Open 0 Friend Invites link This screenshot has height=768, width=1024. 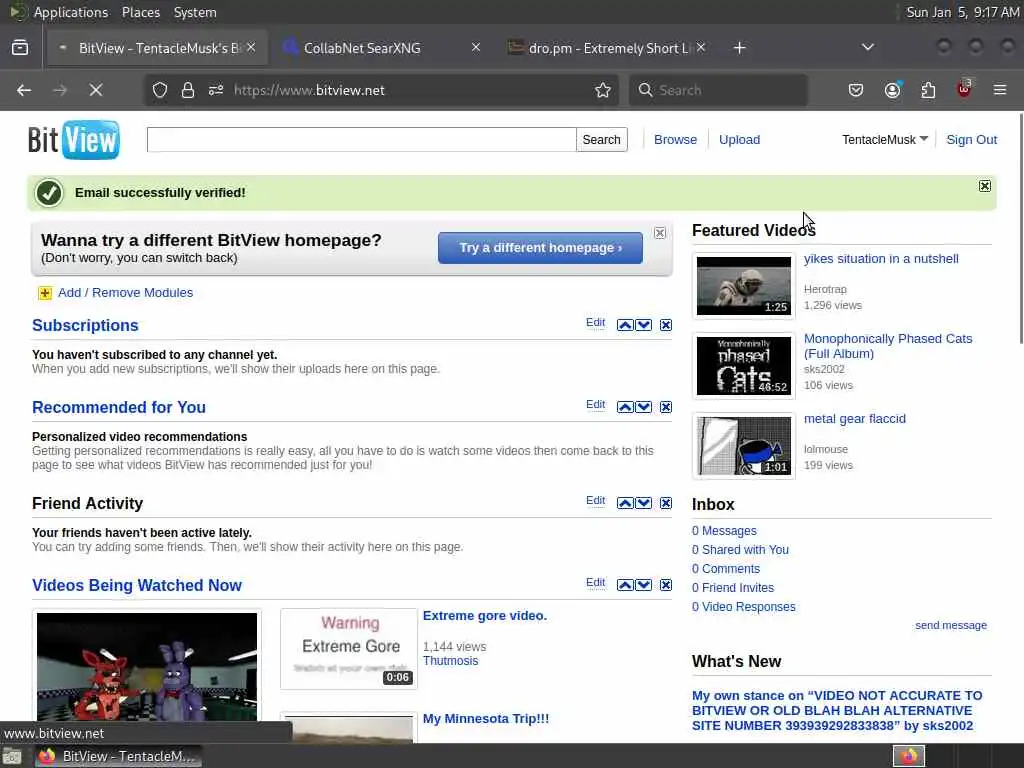733,588
